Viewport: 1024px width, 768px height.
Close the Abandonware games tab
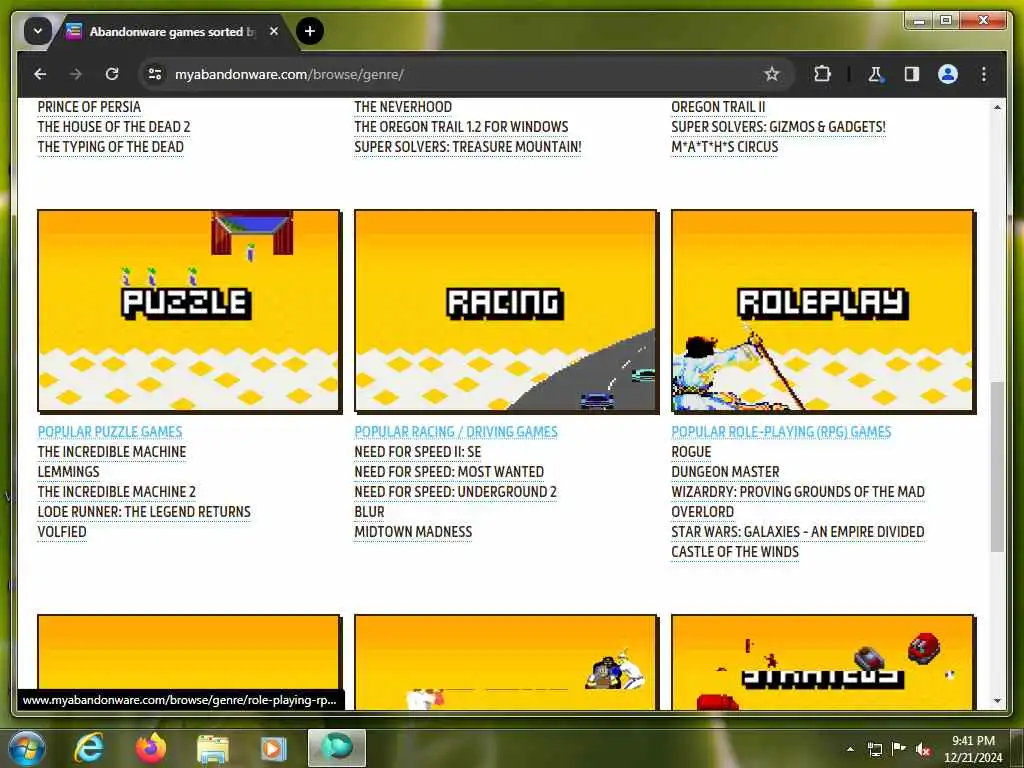click(x=274, y=31)
